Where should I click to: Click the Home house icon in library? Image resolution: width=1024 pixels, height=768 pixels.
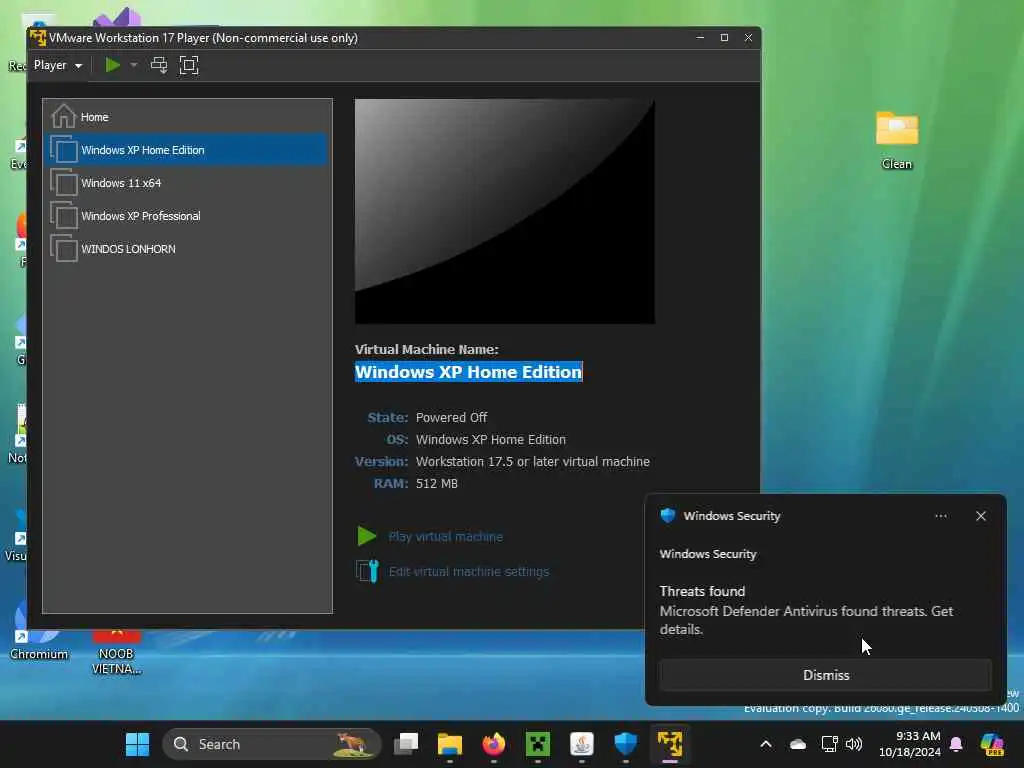click(63, 116)
